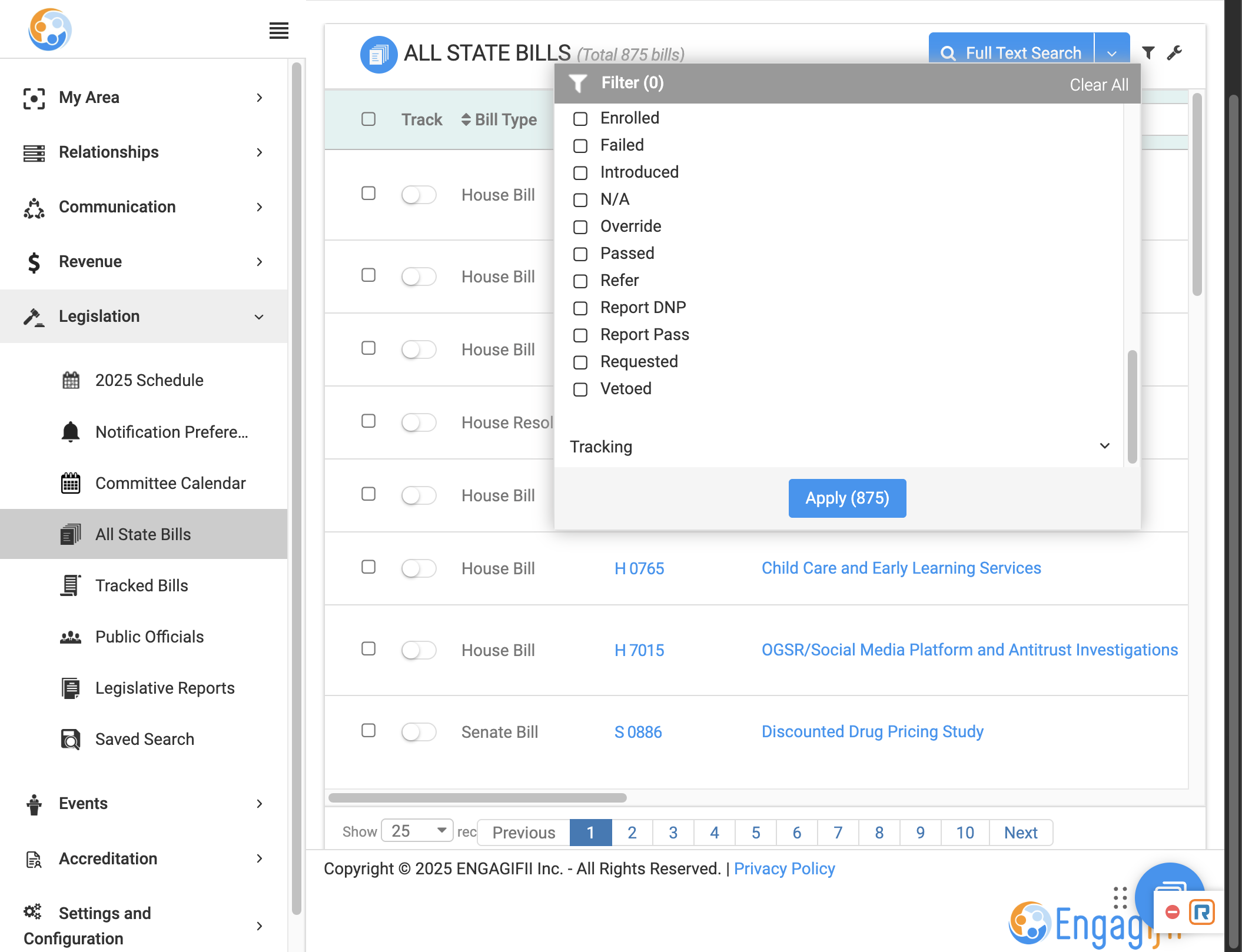Check the Passed filter checkbox

pyautogui.click(x=580, y=254)
